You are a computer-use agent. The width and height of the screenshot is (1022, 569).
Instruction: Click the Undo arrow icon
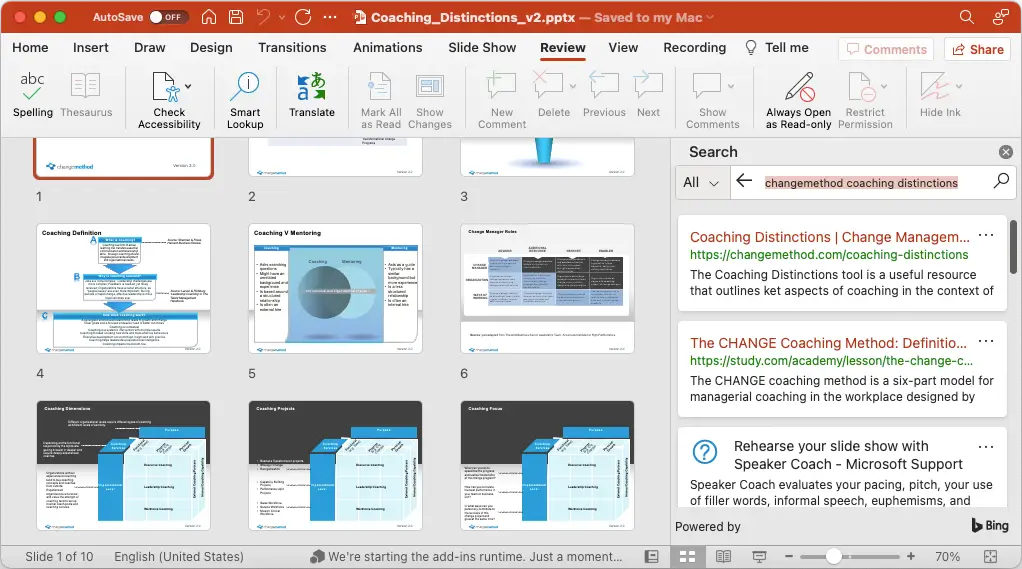click(x=263, y=17)
